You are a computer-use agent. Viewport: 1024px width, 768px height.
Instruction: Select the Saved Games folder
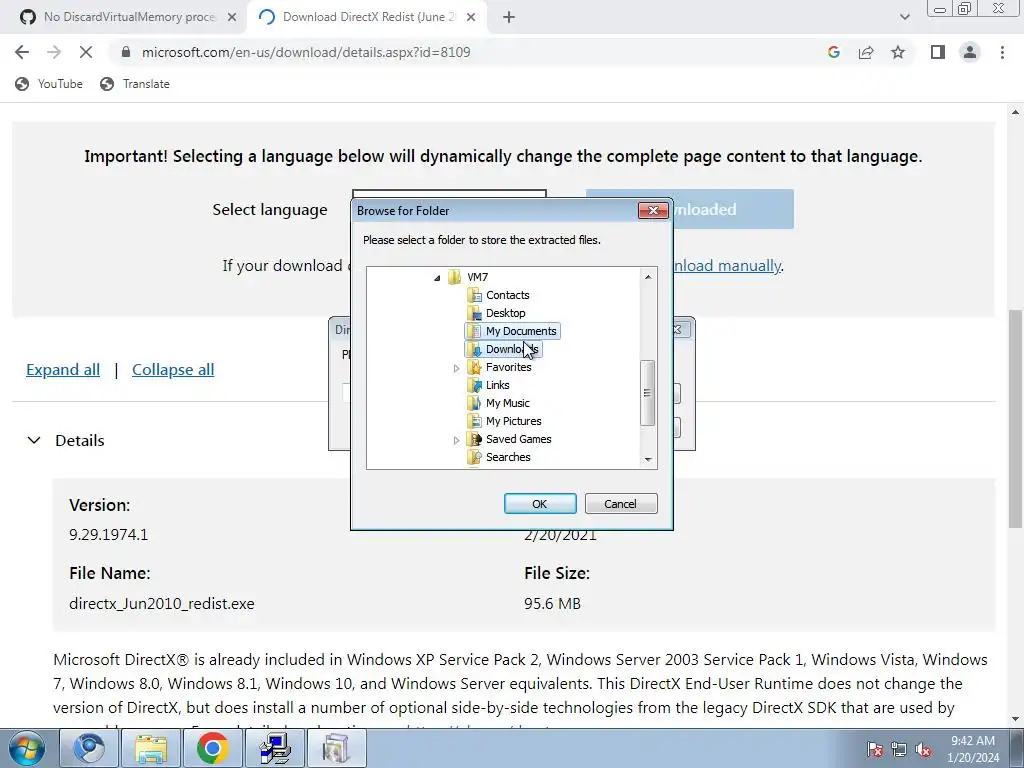click(519, 439)
